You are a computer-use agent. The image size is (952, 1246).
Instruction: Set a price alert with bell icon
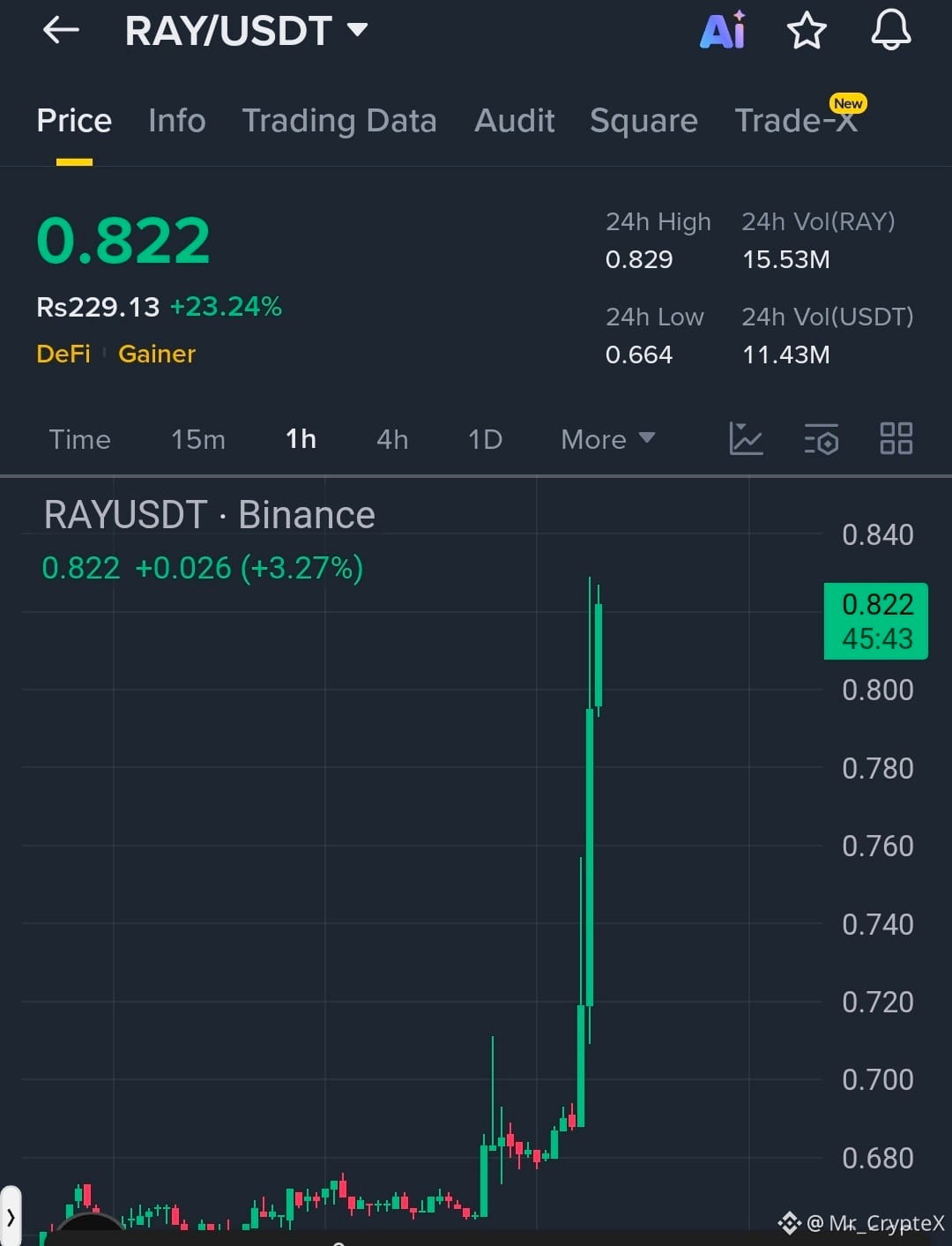tap(891, 31)
